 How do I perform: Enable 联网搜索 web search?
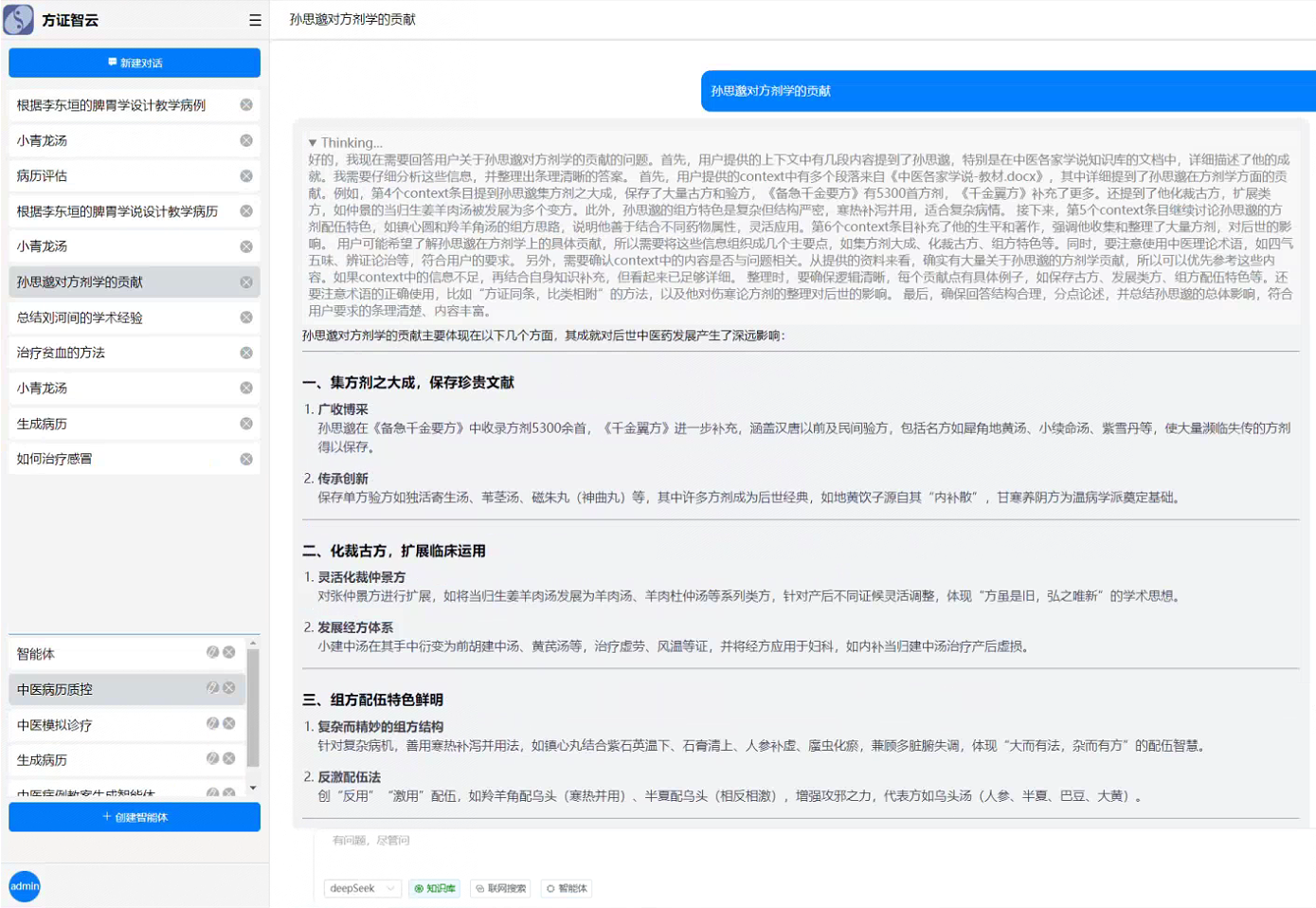500,888
